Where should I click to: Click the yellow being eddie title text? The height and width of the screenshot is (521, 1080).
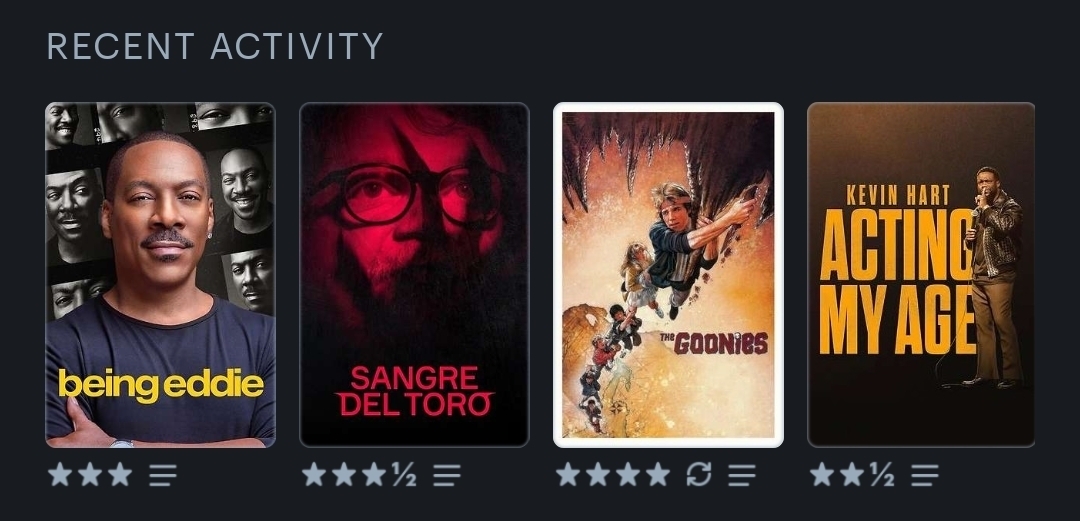pos(161,385)
